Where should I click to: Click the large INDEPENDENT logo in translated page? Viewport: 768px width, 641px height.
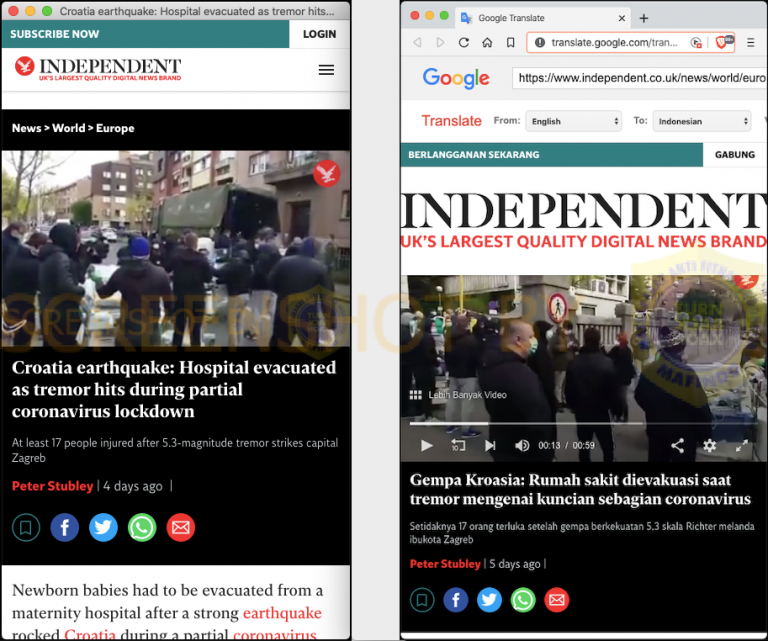[584, 220]
